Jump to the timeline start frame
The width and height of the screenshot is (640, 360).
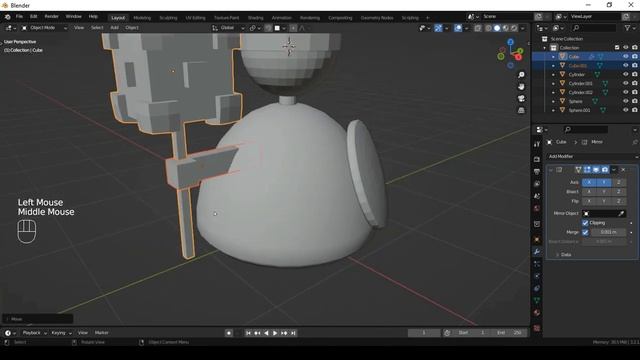pos(248,333)
